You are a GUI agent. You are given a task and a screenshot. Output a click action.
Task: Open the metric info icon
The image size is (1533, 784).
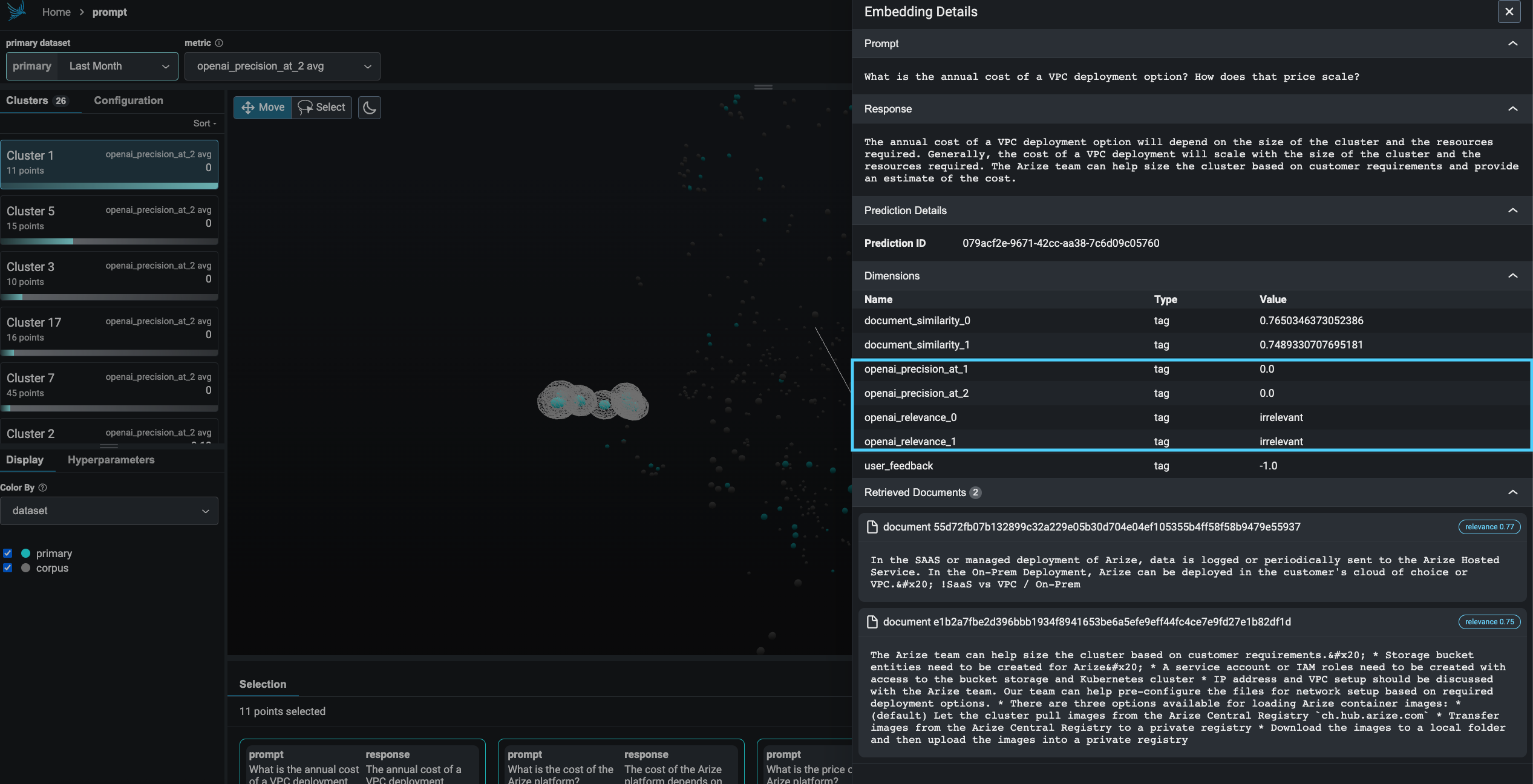click(x=219, y=43)
